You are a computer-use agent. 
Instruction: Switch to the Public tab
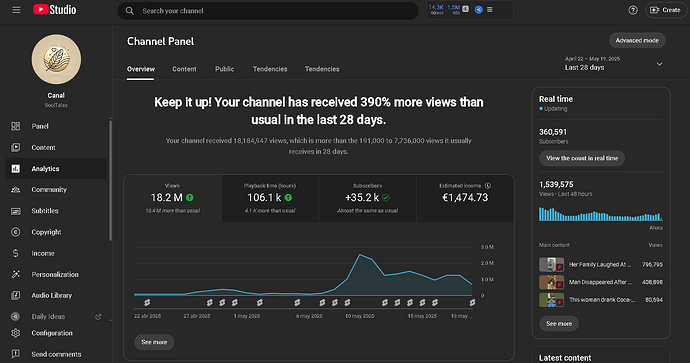[x=224, y=69]
